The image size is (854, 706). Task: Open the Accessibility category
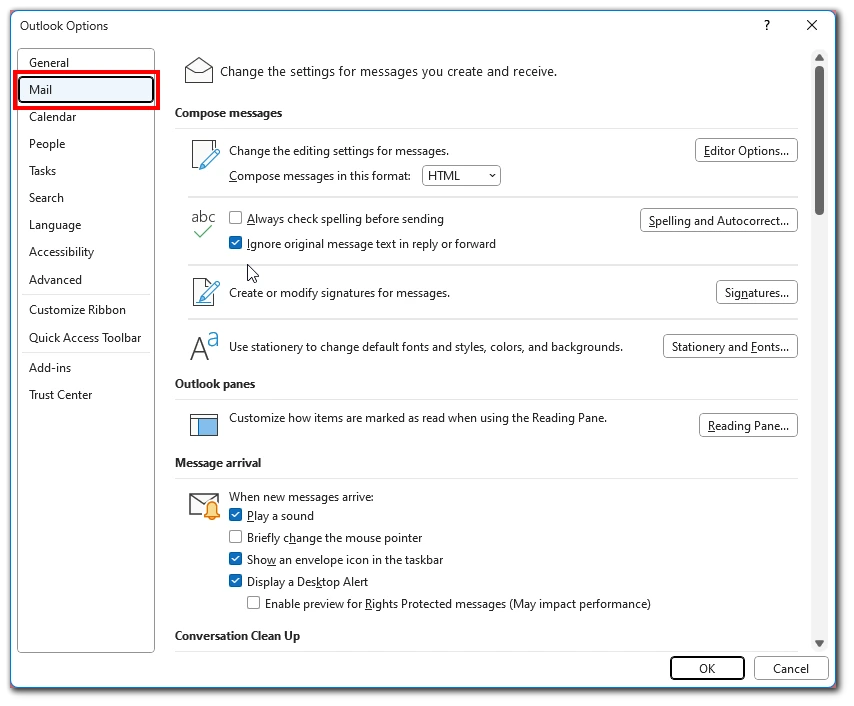pos(86,252)
